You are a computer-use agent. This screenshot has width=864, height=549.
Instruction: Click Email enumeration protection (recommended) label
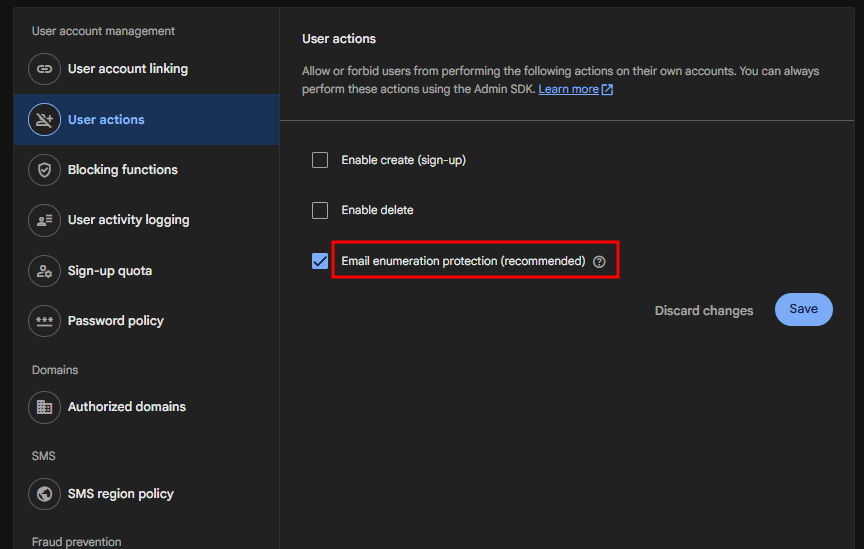point(463,261)
